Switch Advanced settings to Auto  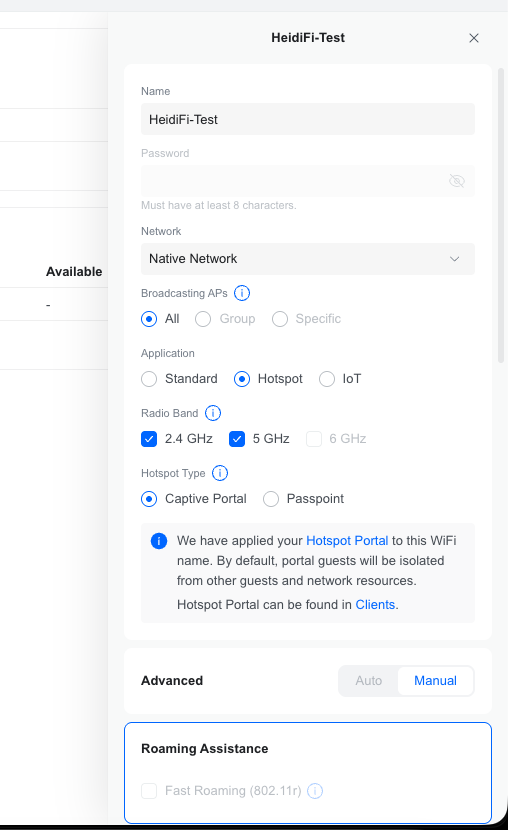coord(368,681)
